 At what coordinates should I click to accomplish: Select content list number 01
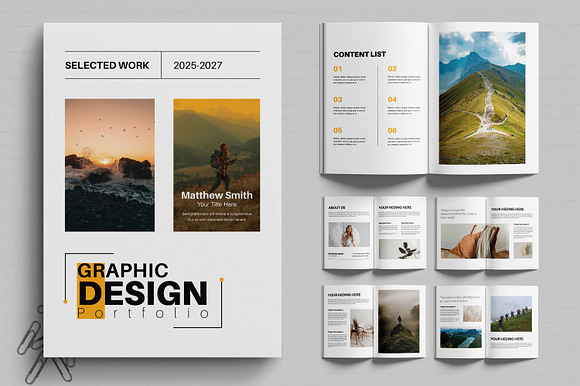[338, 69]
